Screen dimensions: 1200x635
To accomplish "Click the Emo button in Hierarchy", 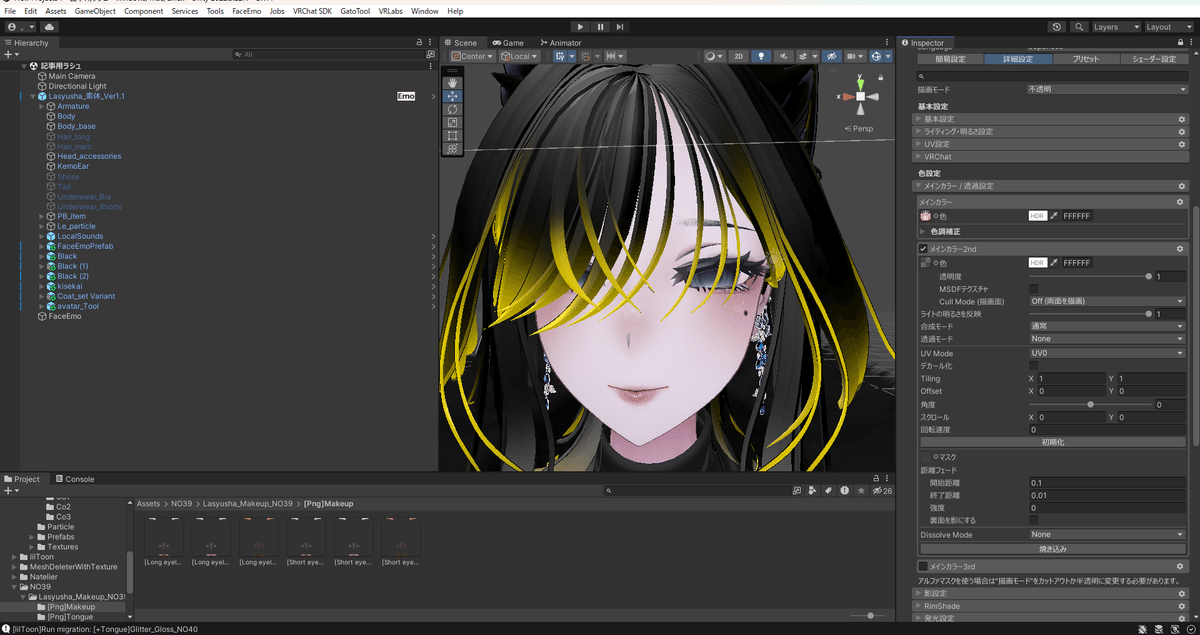I will click(x=406, y=96).
